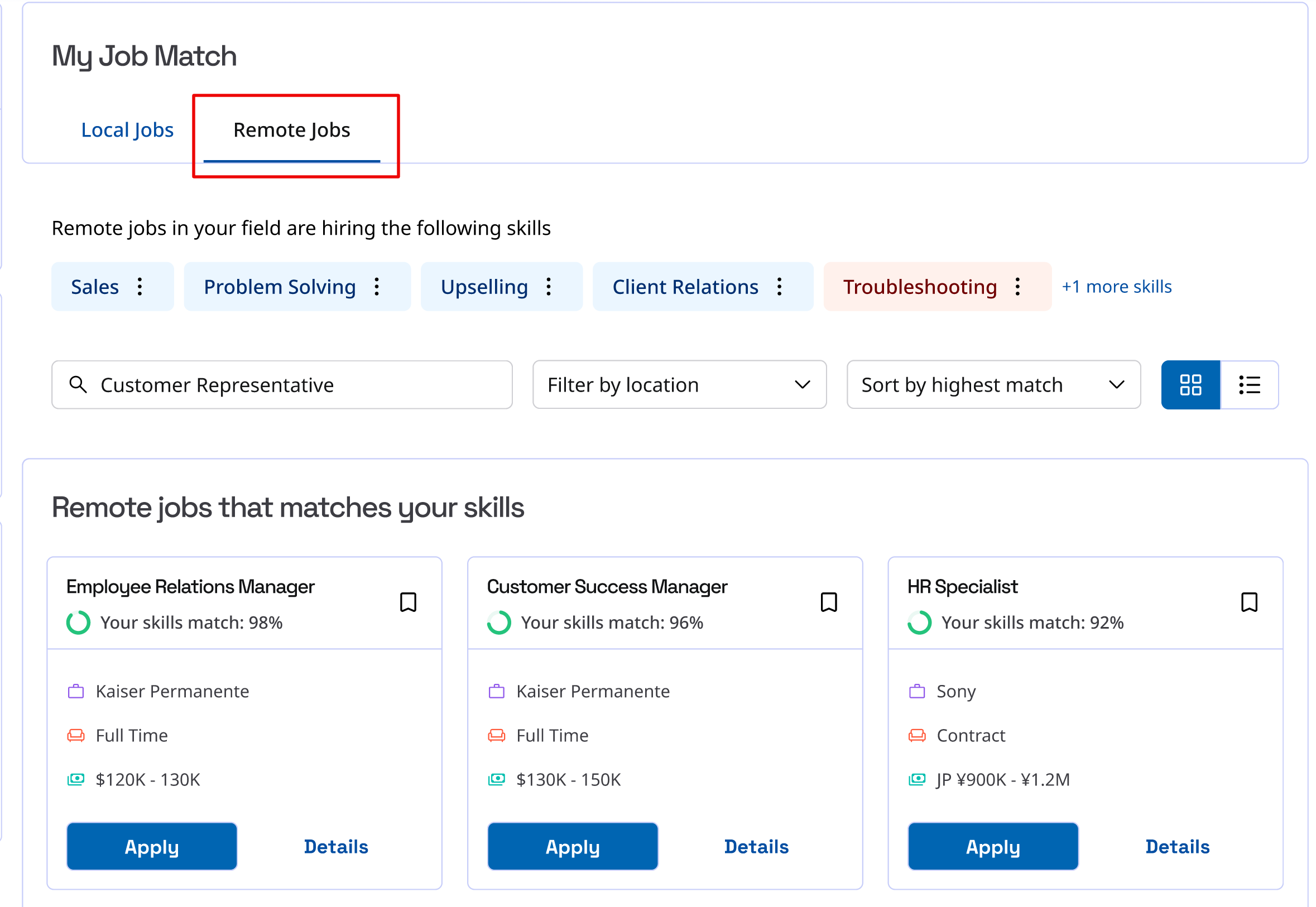Switch to grid view layout
Viewport: 1316px width, 907px height.
click(x=1190, y=385)
